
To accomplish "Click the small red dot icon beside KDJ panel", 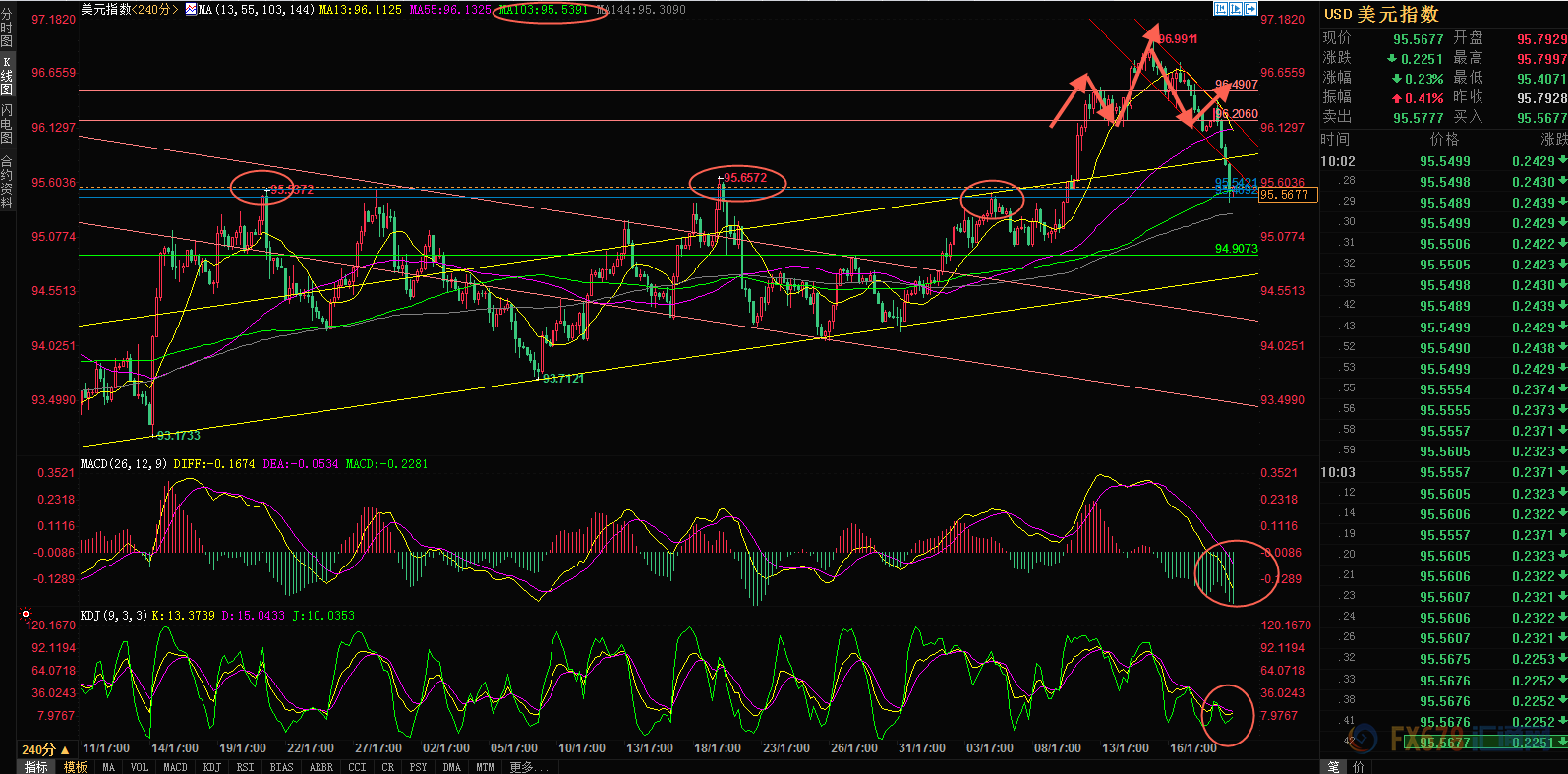I will [26, 614].
